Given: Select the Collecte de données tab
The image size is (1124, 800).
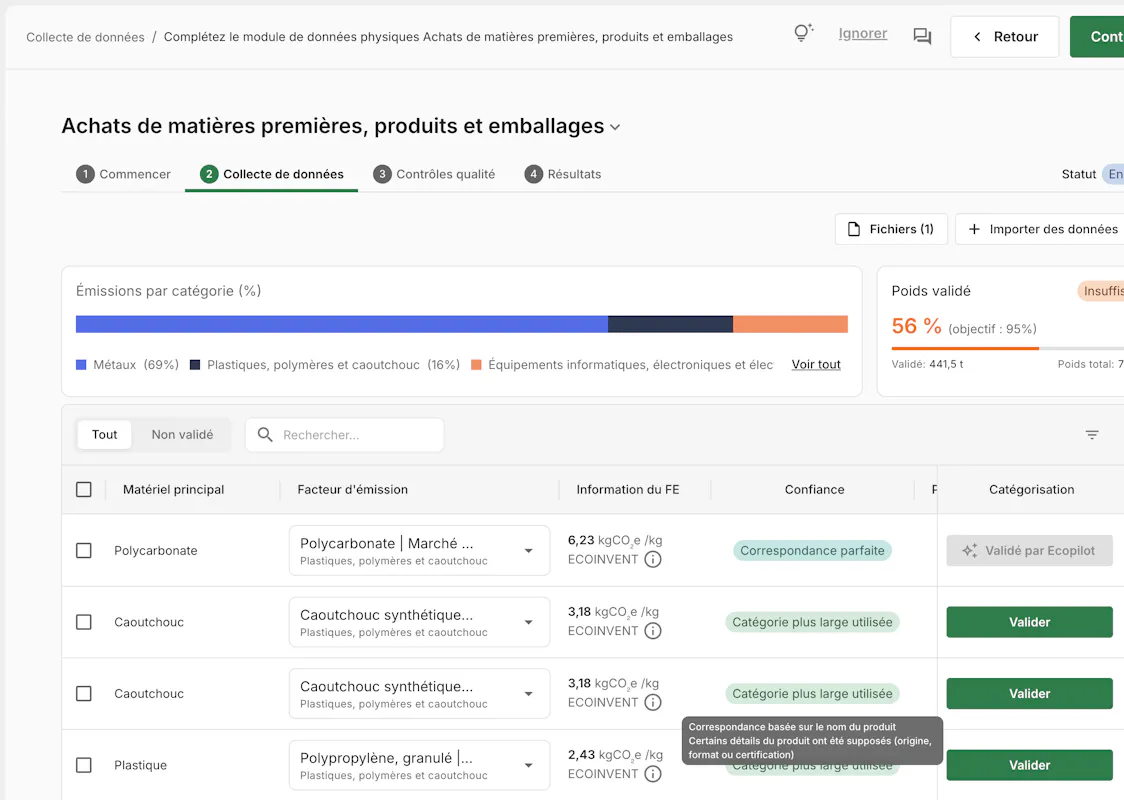Looking at the screenshot, I should pyautogui.click(x=272, y=174).
